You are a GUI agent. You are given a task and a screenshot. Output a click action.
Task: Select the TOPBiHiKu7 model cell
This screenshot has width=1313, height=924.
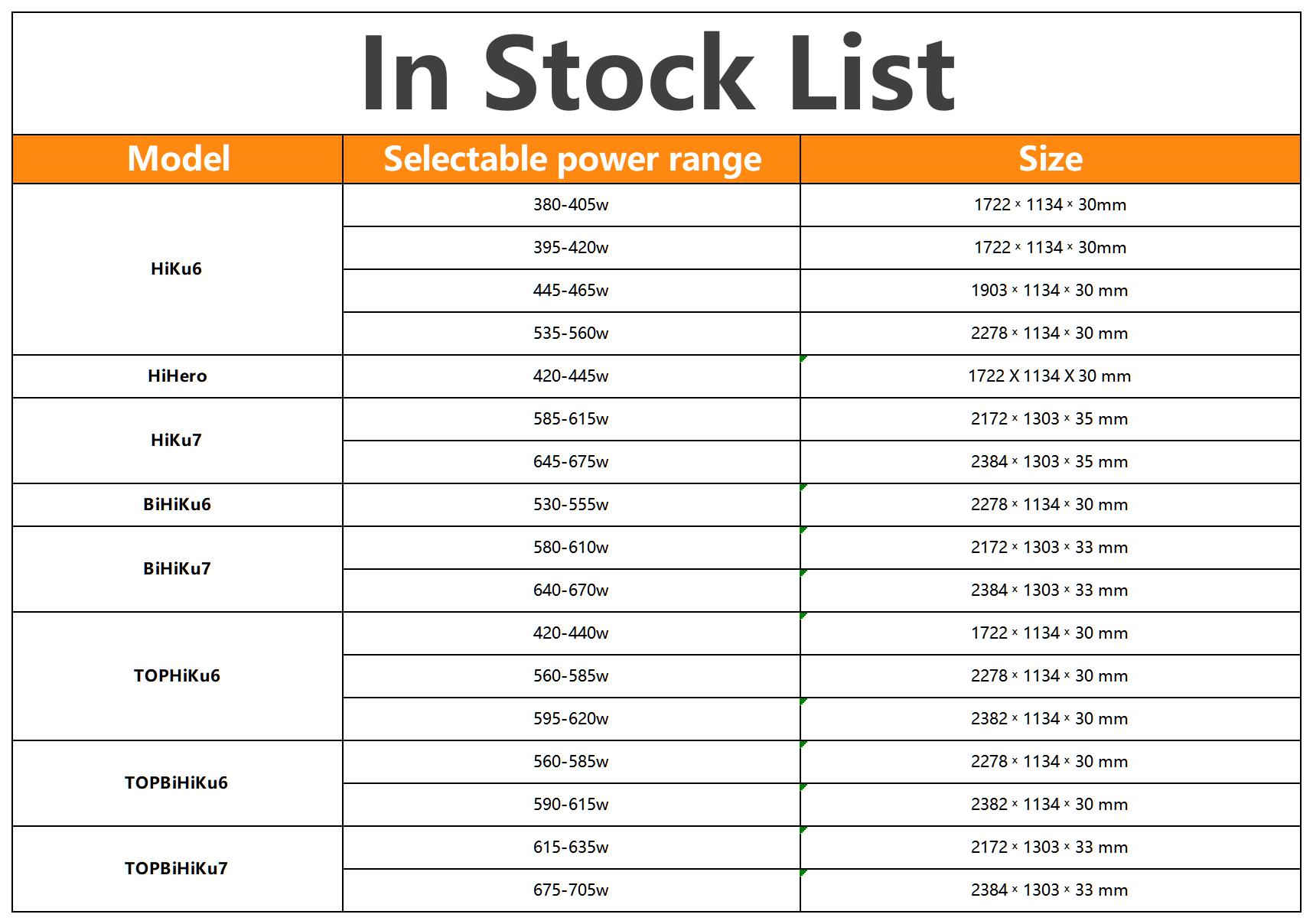click(x=177, y=868)
